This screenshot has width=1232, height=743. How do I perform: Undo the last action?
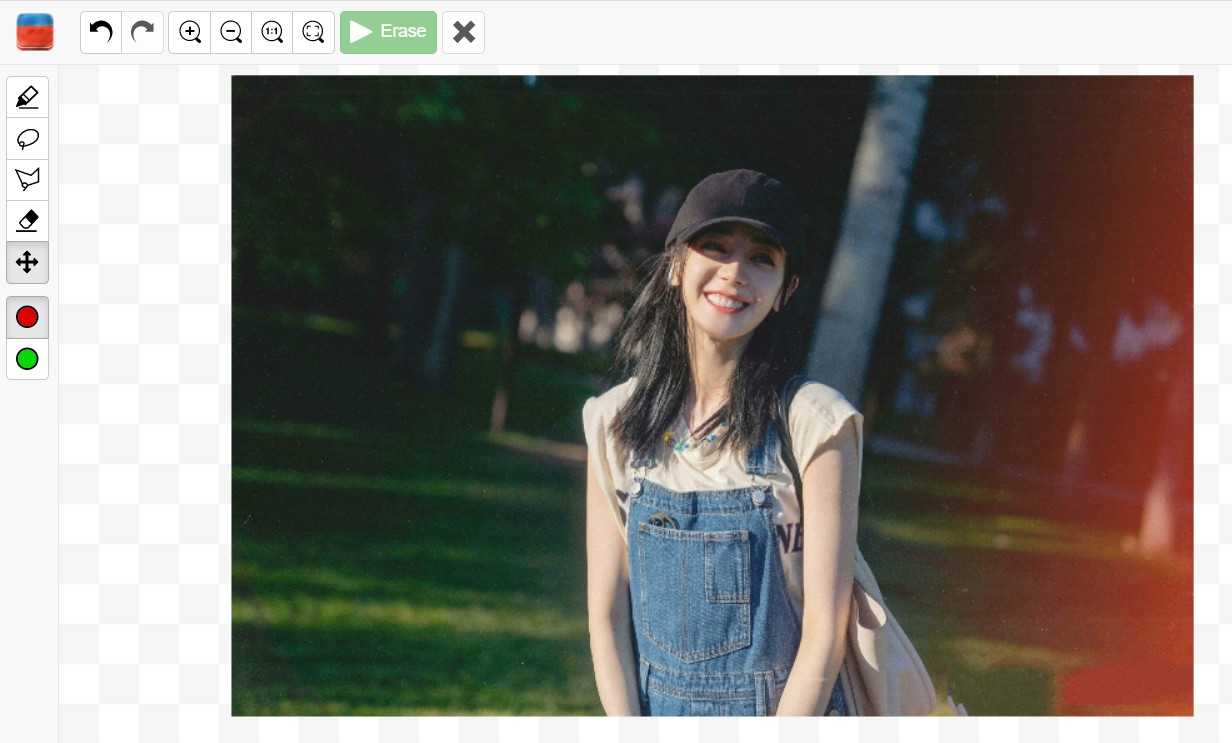pyautogui.click(x=101, y=32)
